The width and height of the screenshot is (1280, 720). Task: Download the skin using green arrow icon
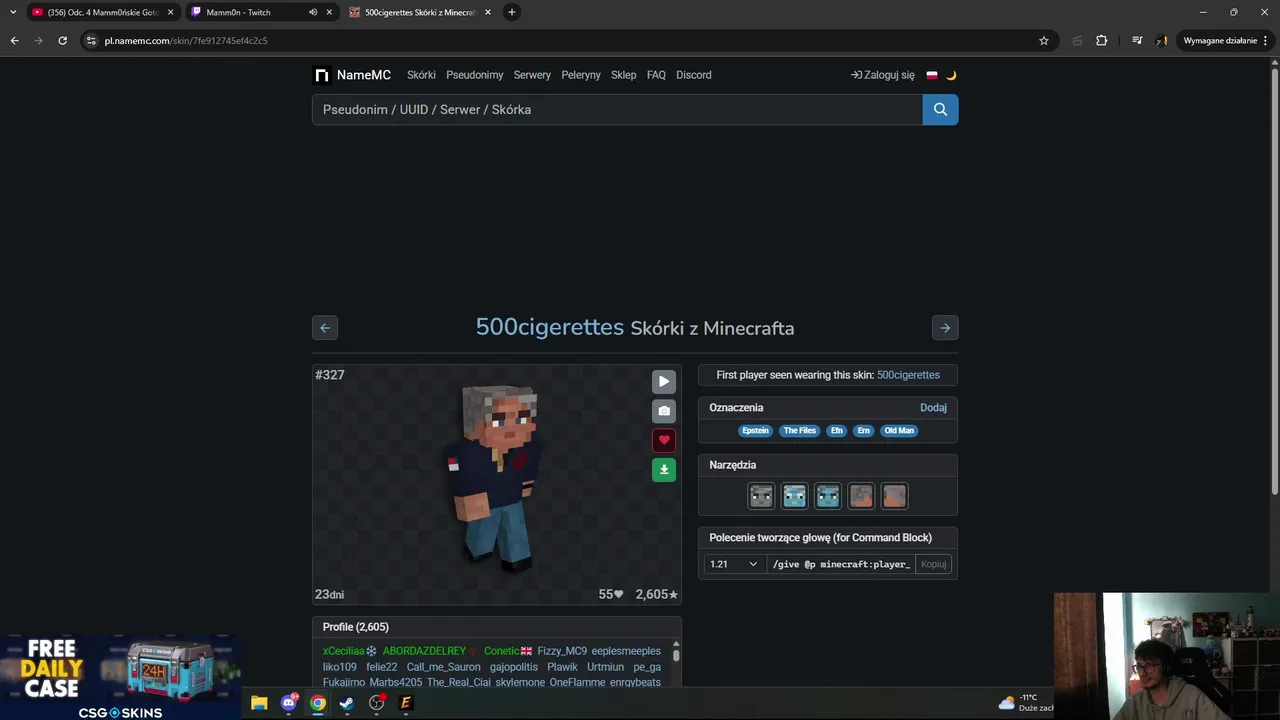pos(664,469)
